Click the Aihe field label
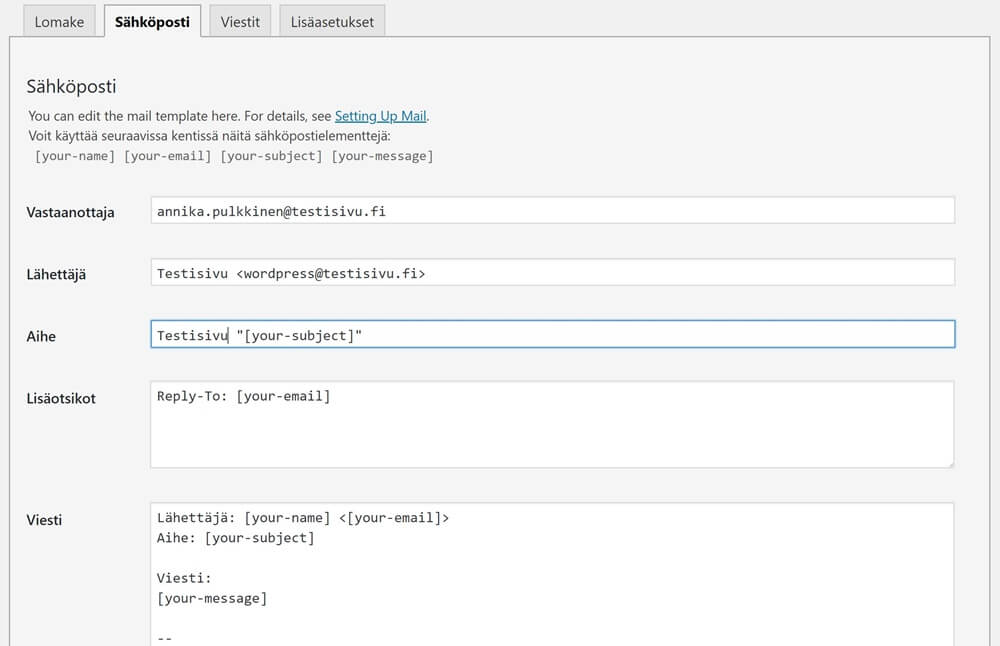This screenshot has width=1000, height=646. coord(41,336)
